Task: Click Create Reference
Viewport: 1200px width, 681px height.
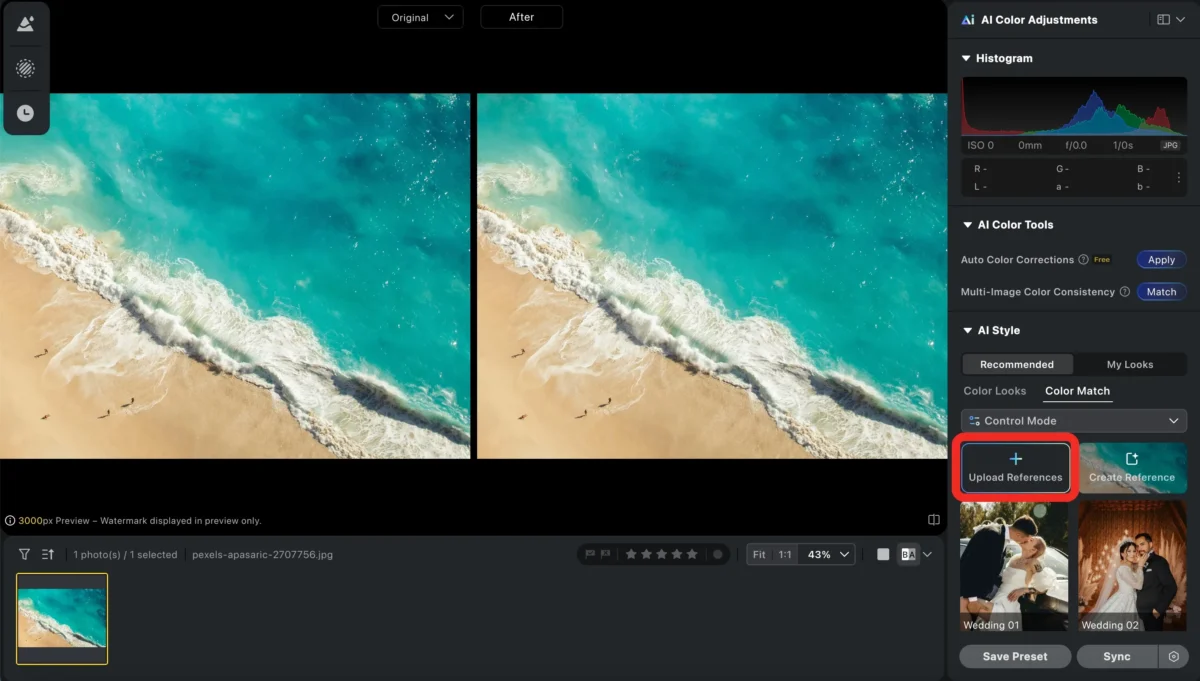Action: coord(1132,468)
